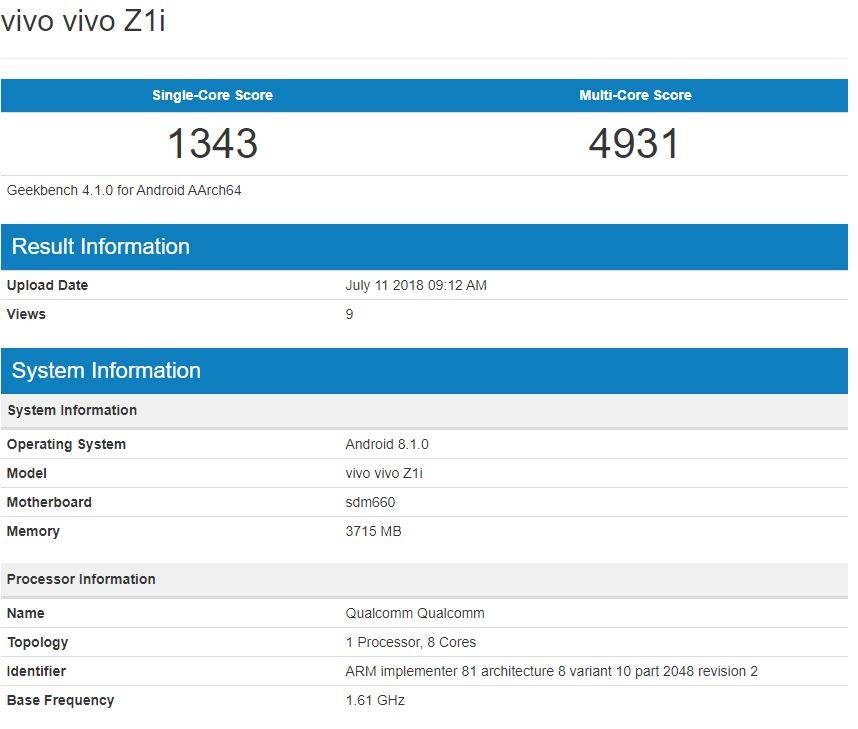This screenshot has width=858, height=729.
Task: Select the sdm660 motherboard value
Action: pyautogui.click(x=370, y=502)
